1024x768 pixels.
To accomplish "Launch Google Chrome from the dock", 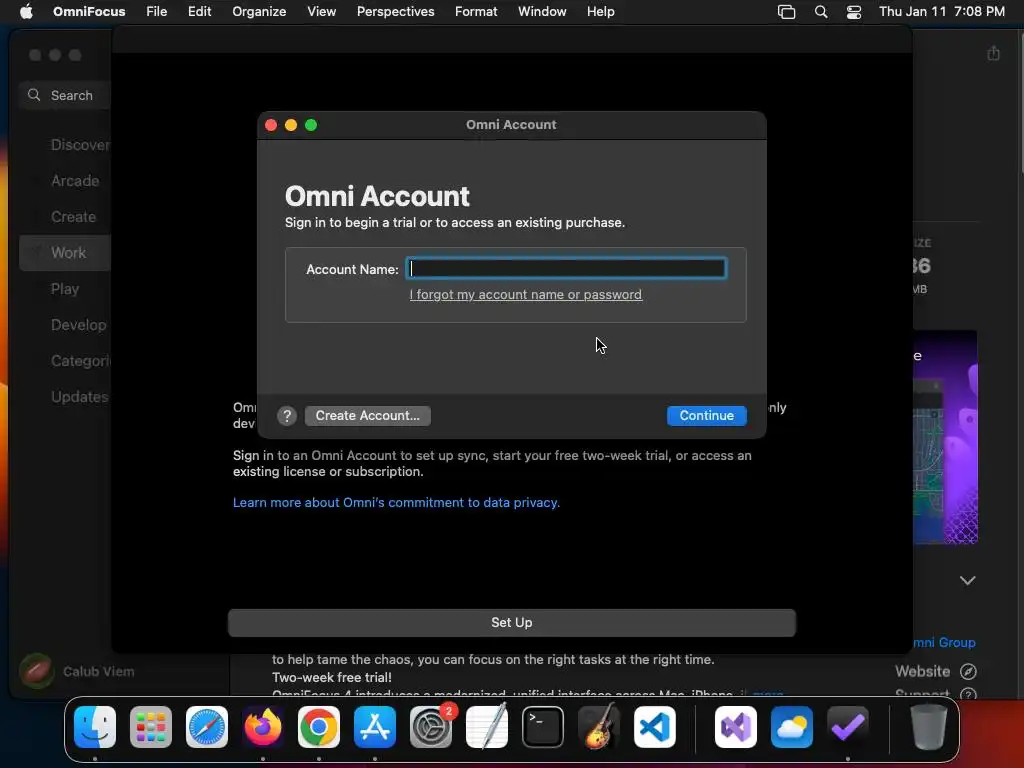I will coord(319,727).
